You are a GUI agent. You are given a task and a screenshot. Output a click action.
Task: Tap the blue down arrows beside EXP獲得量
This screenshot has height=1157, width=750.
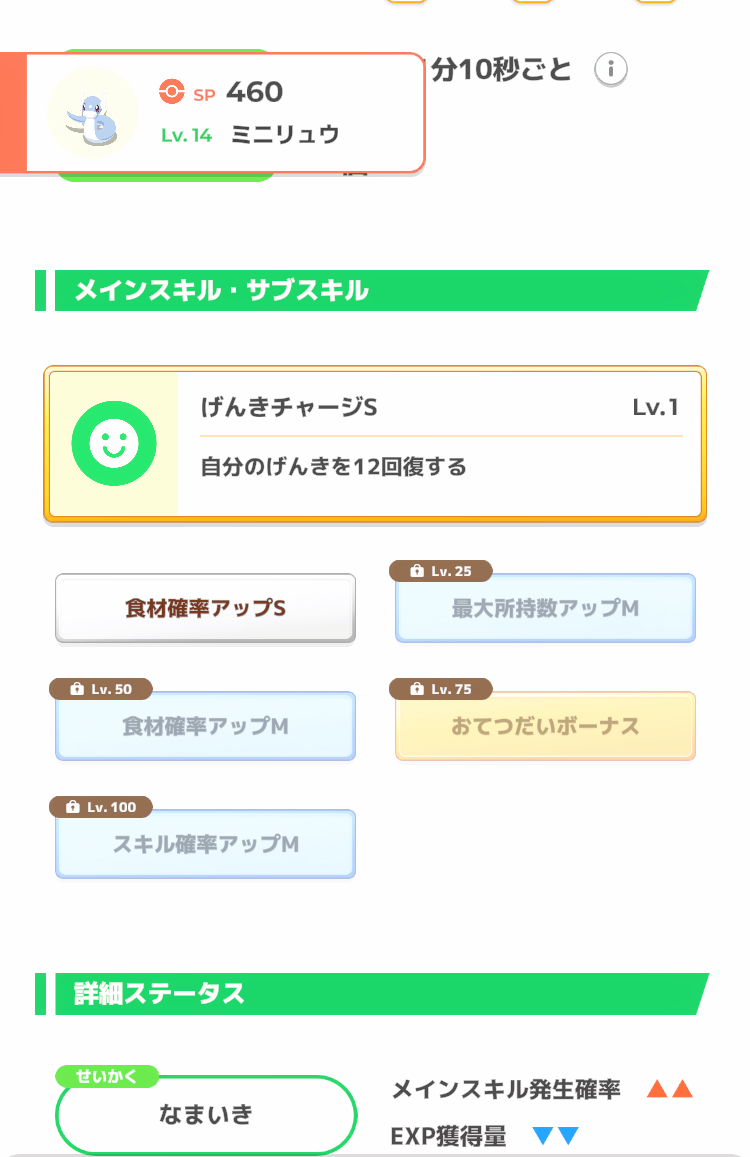click(556, 1136)
